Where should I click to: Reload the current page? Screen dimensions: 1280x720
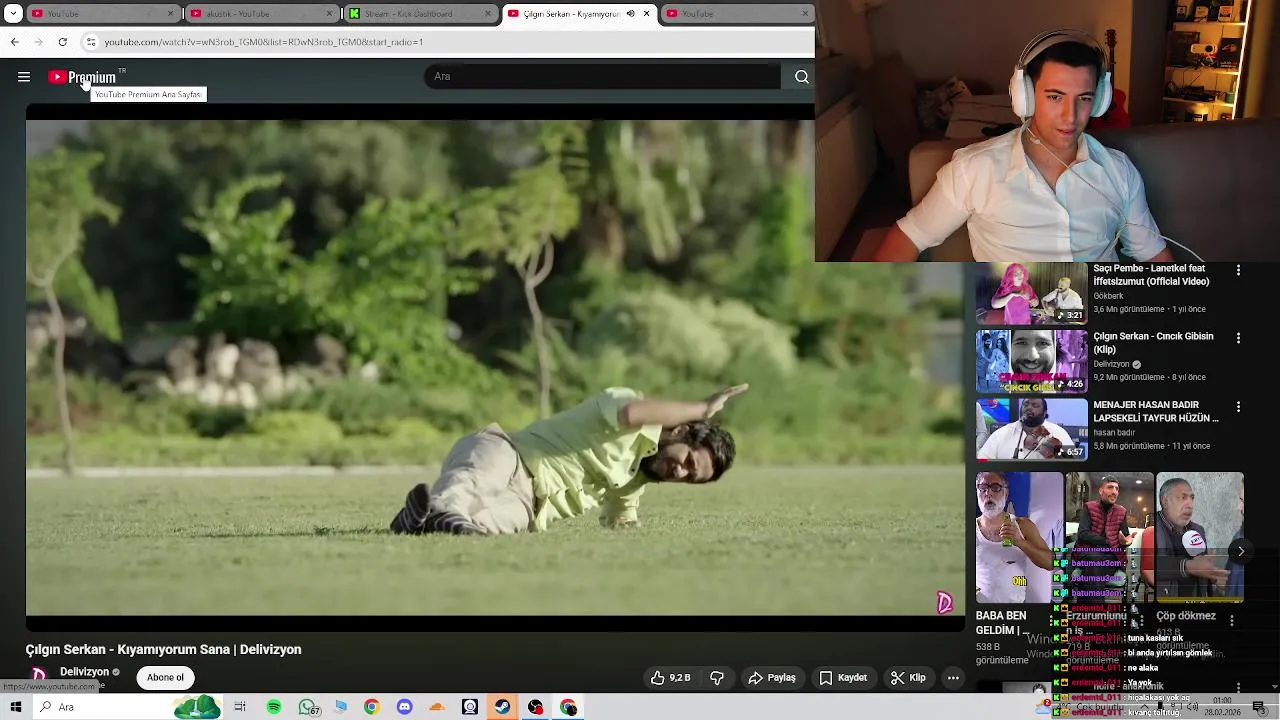(62, 42)
